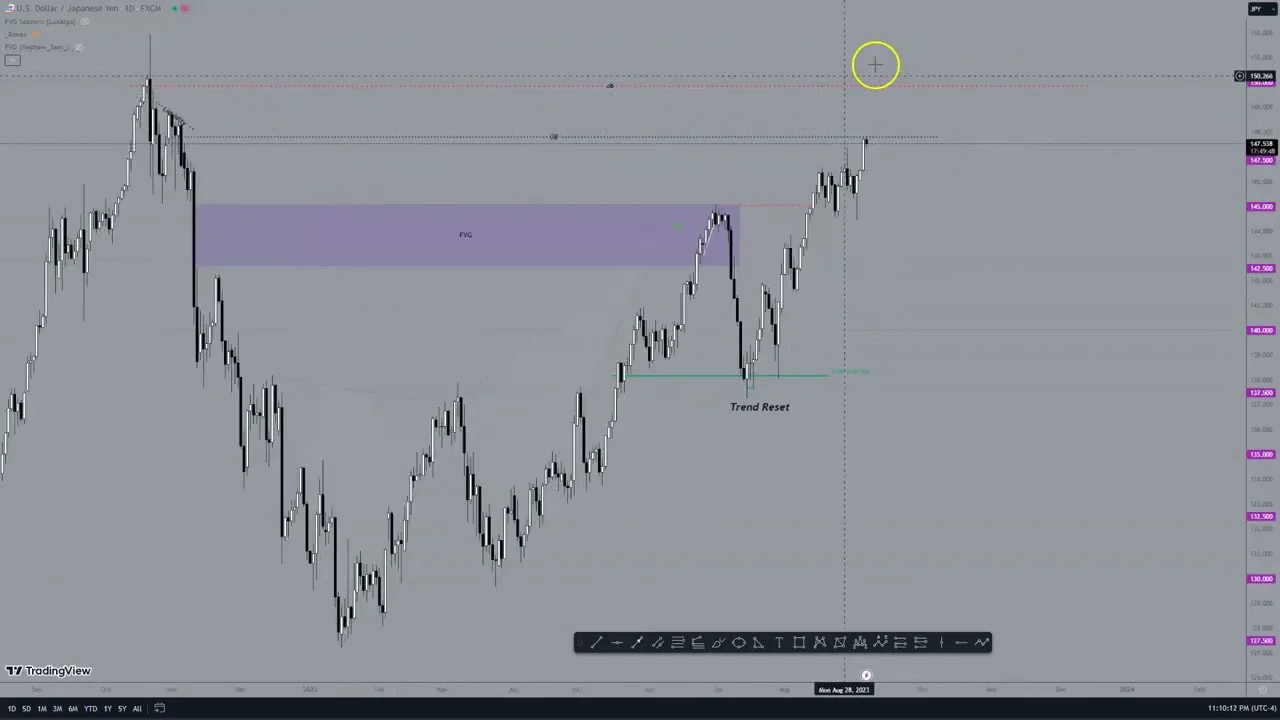1280x720 pixels.
Task: Select the Short Position tool
Action: coord(921,643)
